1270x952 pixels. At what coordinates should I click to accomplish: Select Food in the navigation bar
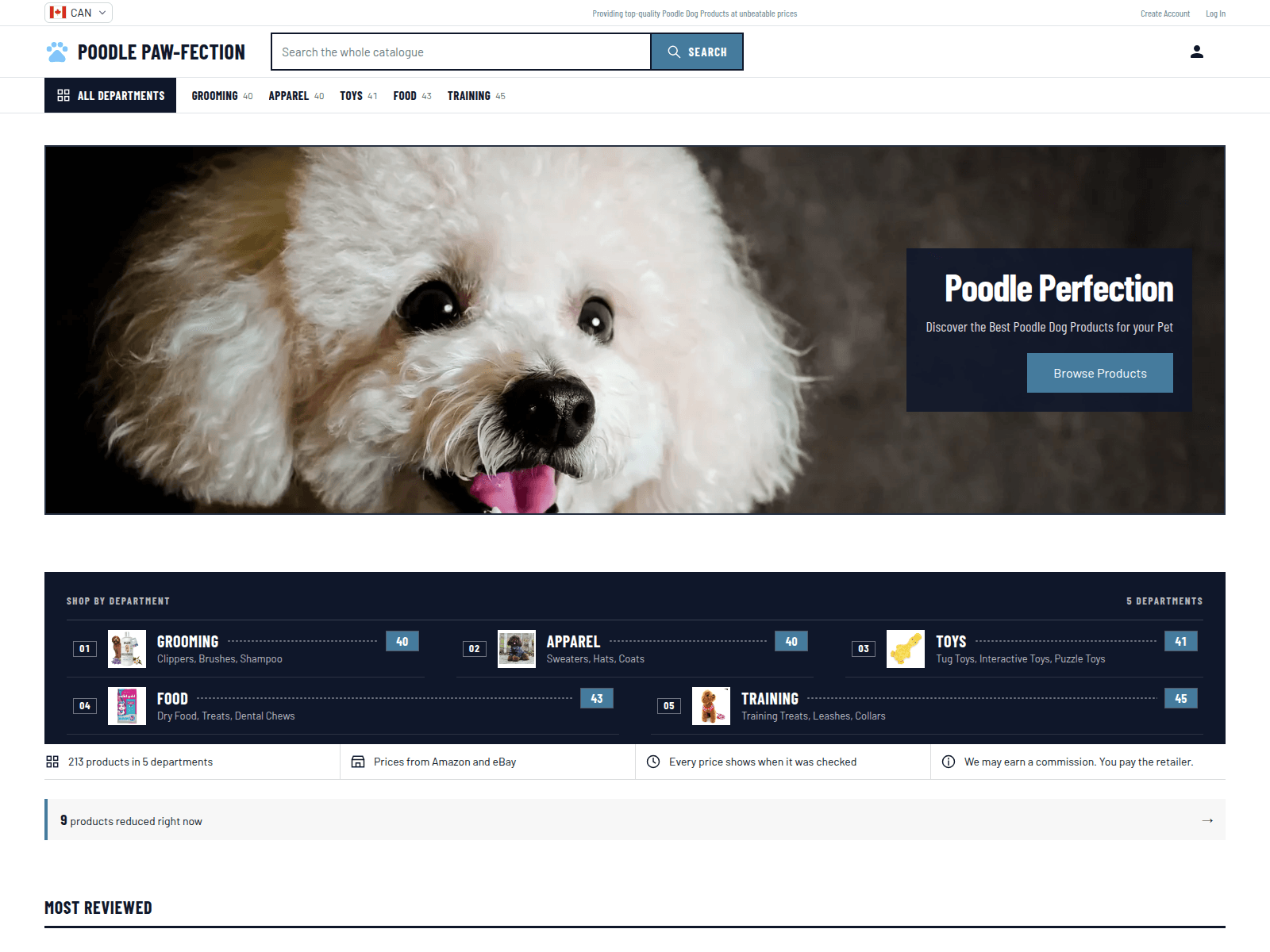(x=412, y=96)
